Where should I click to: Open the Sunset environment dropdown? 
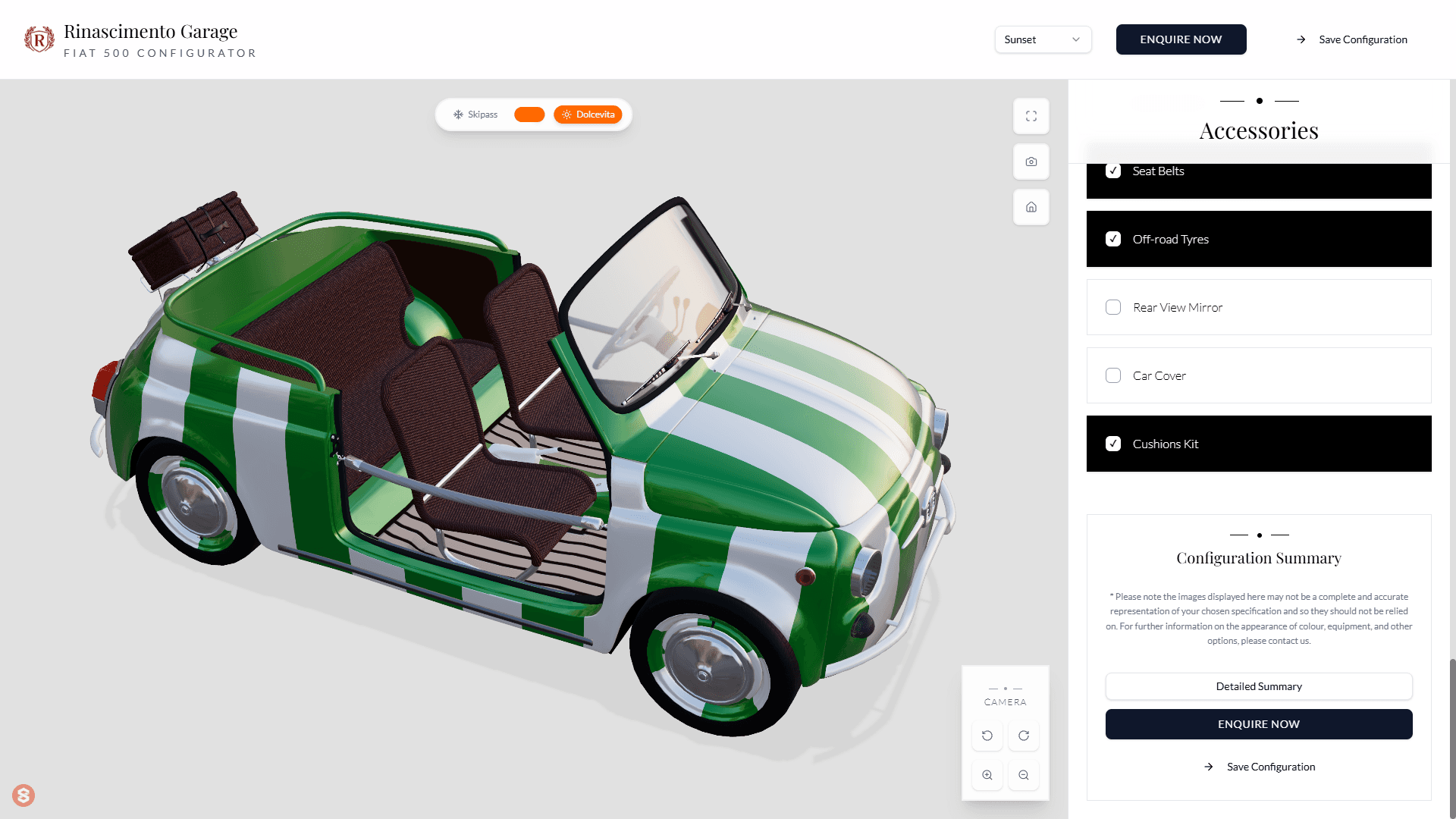tap(1043, 39)
